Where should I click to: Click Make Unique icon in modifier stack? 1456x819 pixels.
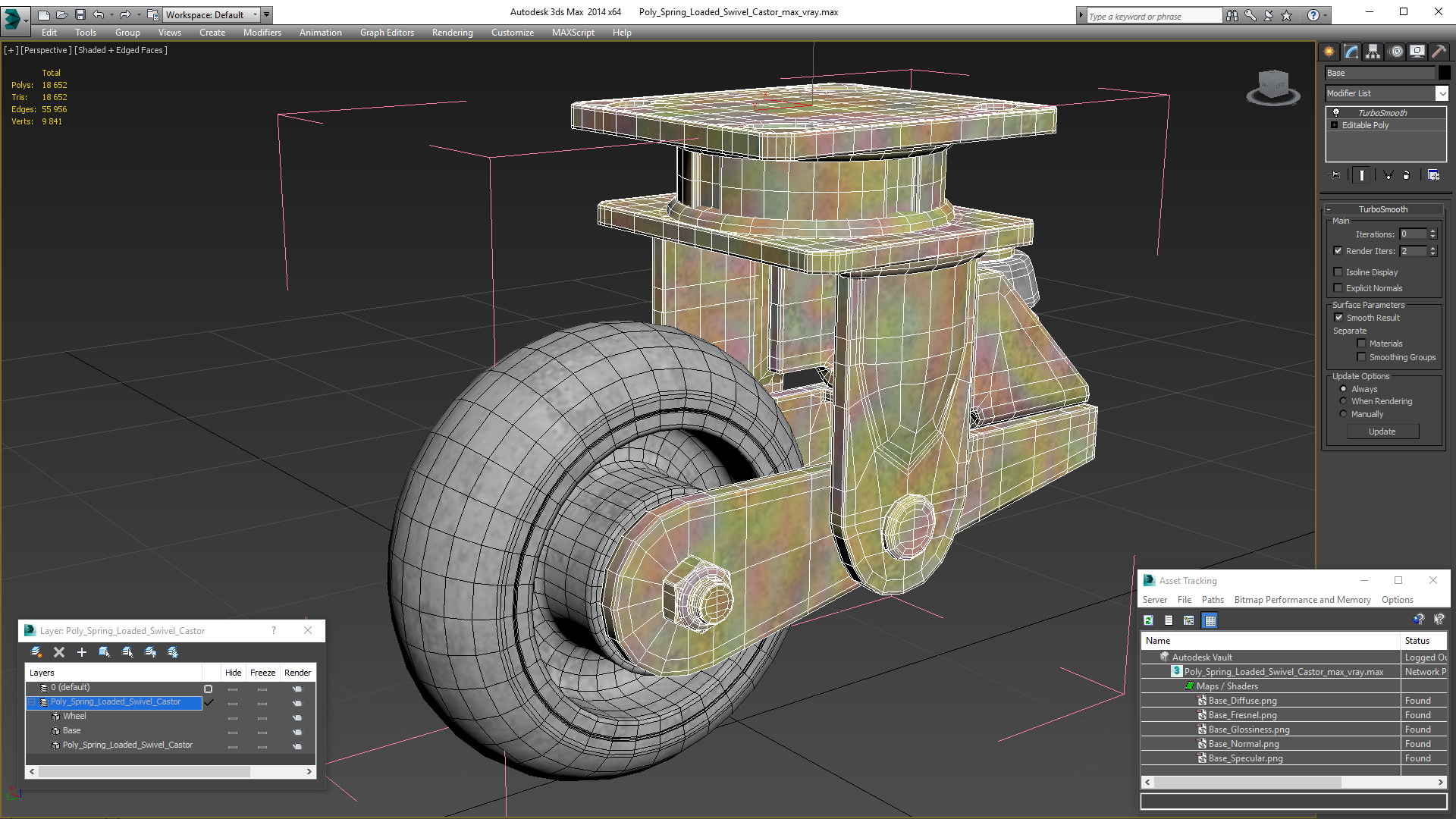point(1389,175)
